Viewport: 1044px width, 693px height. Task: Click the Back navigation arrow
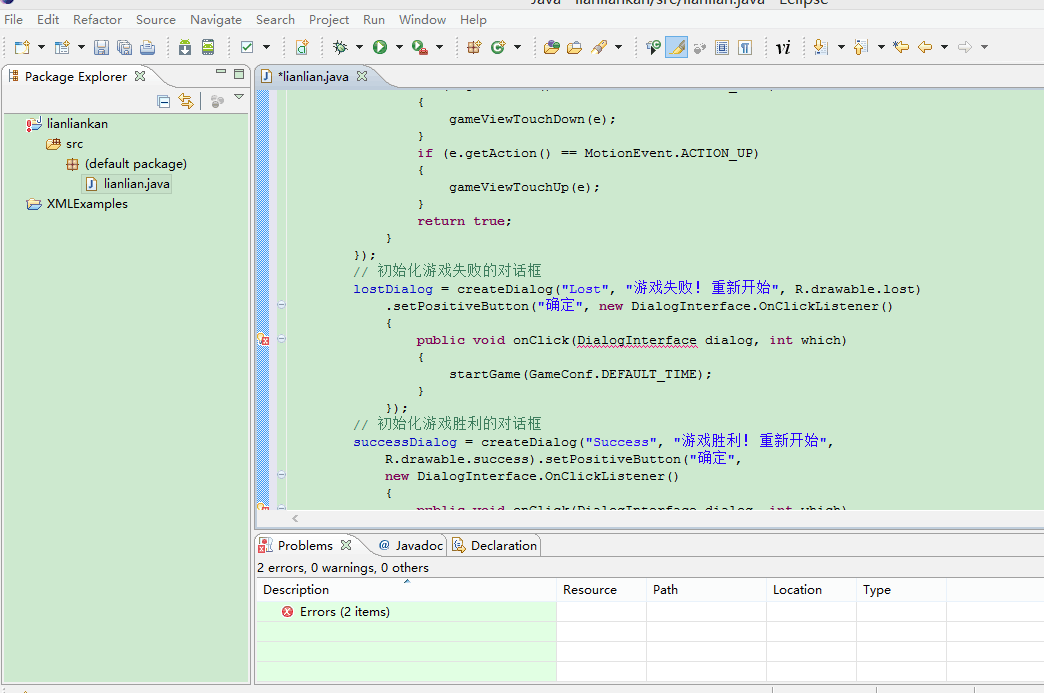point(925,47)
